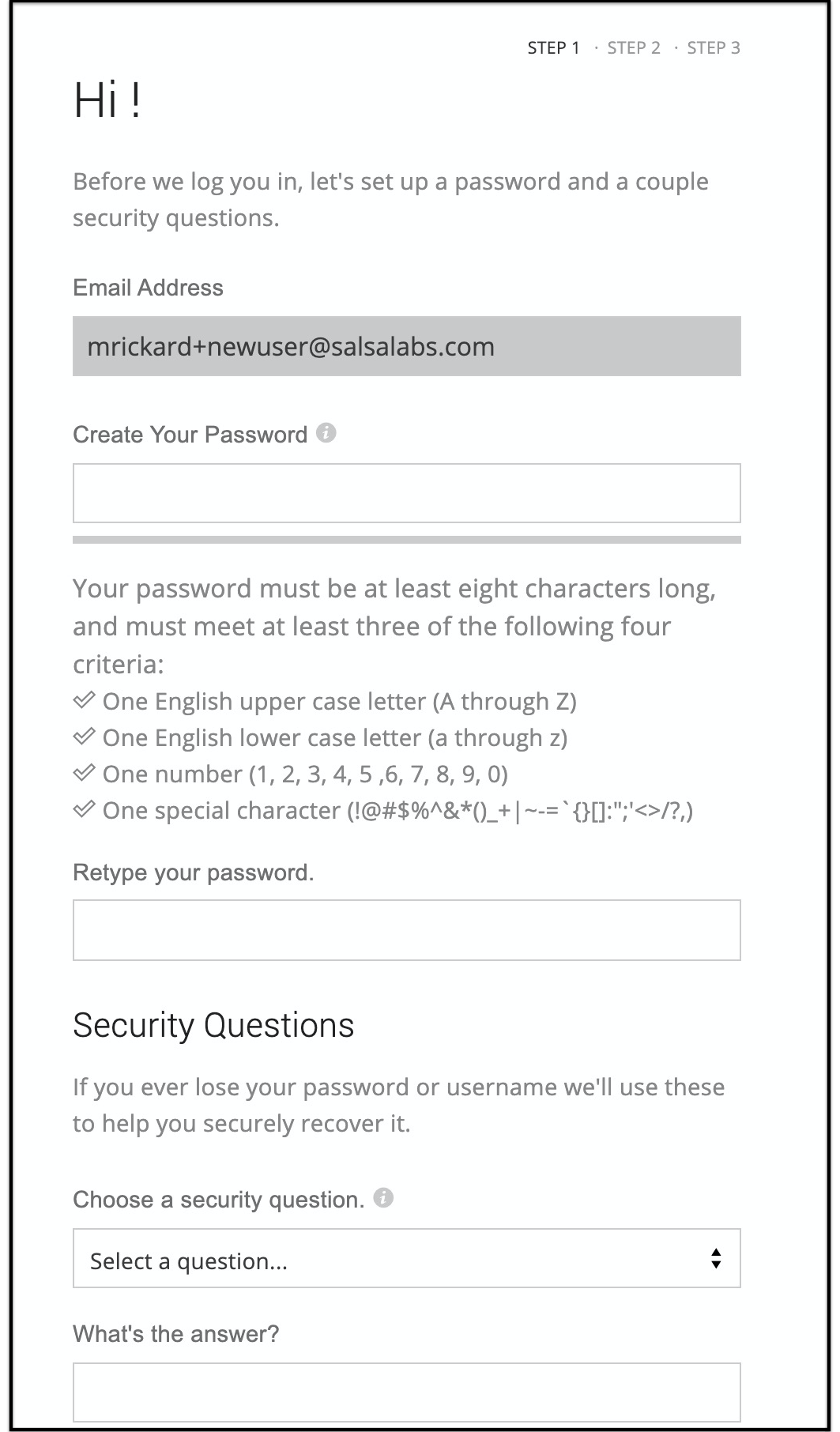Click the Retype your password field
The height and width of the screenshot is (1432, 840).
click(407, 929)
